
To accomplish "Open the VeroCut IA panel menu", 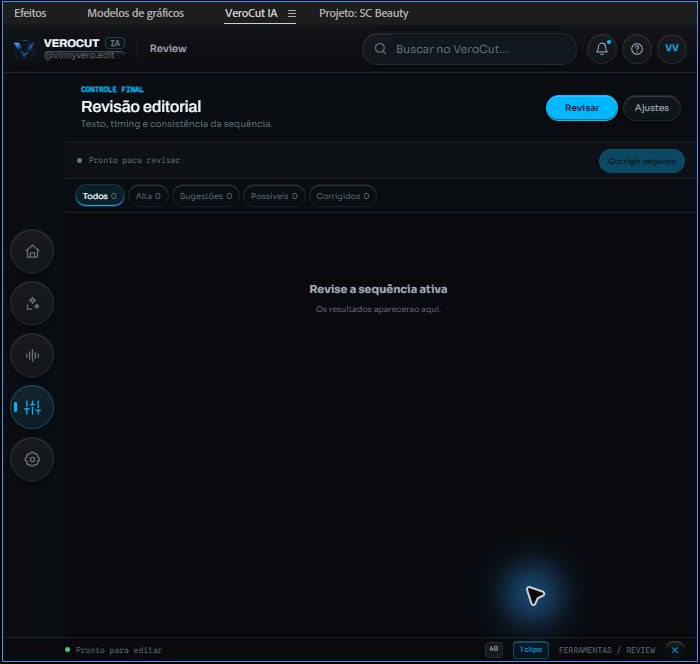I will pos(292,14).
